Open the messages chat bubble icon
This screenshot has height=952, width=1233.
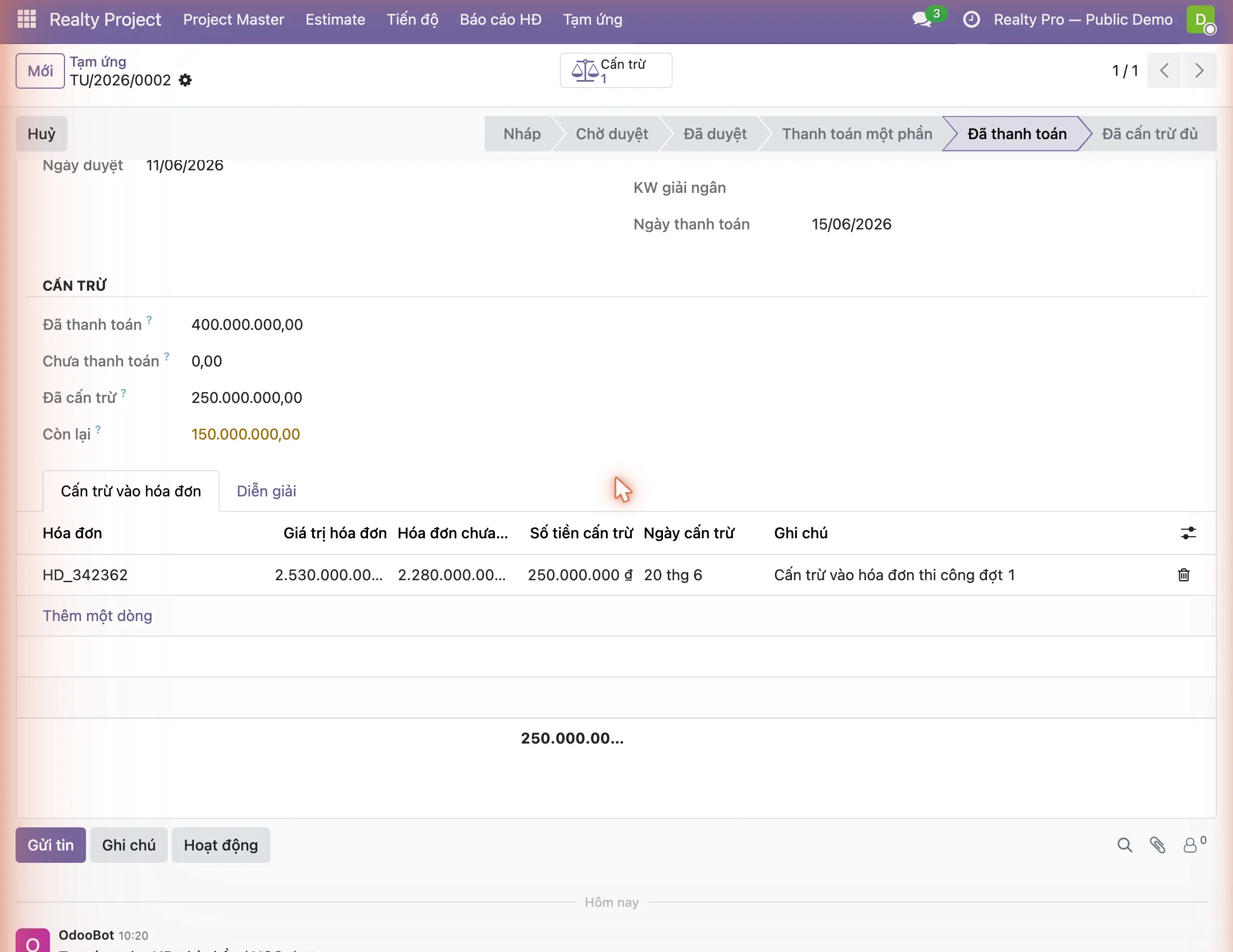click(921, 20)
